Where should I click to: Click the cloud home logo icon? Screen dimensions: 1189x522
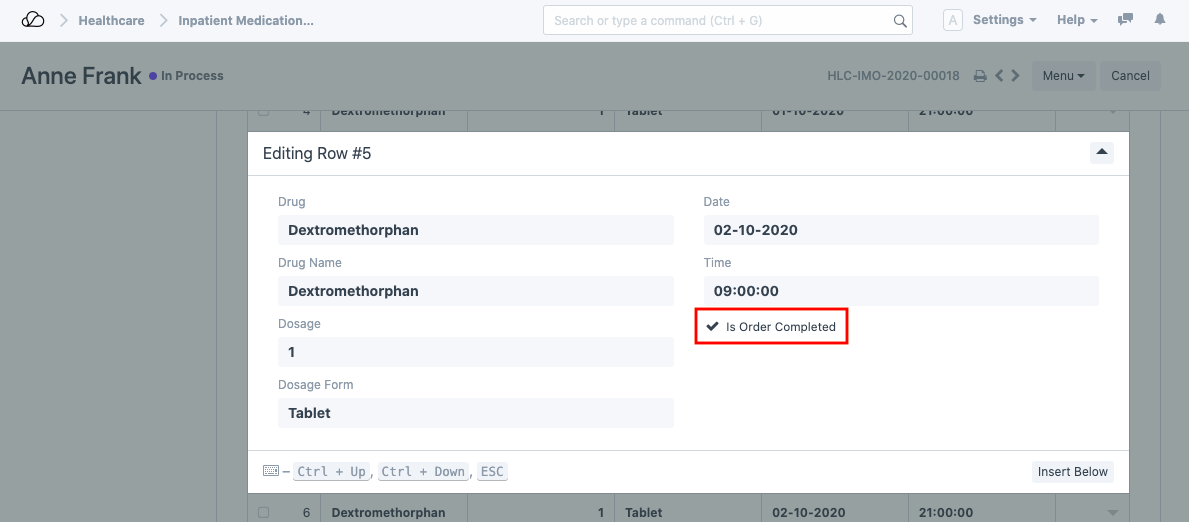(x=33, y=20)
